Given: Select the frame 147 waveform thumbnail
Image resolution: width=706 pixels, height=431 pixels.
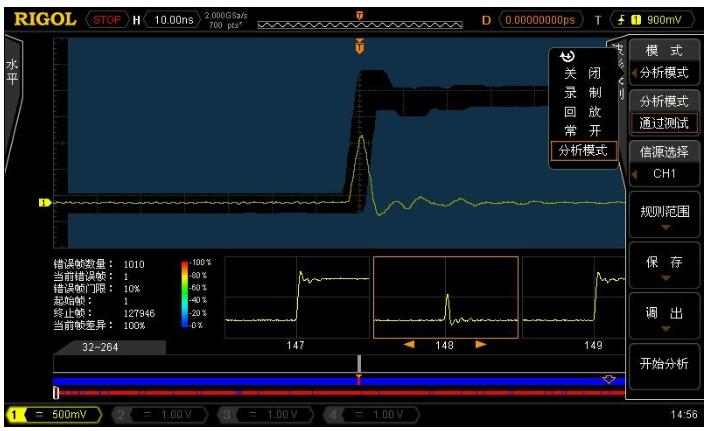Looking at the screenshot, I should point(294,295).
